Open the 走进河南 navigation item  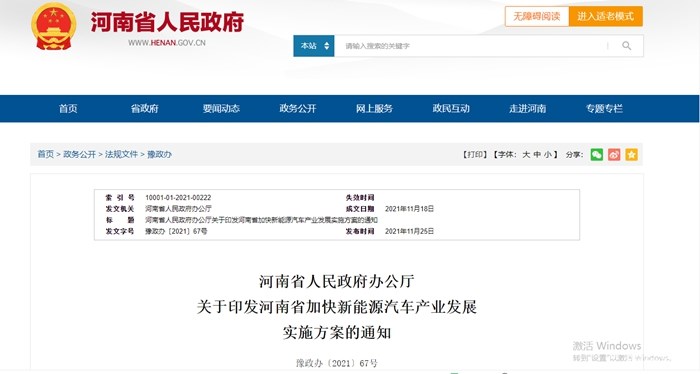coord(528,108)
